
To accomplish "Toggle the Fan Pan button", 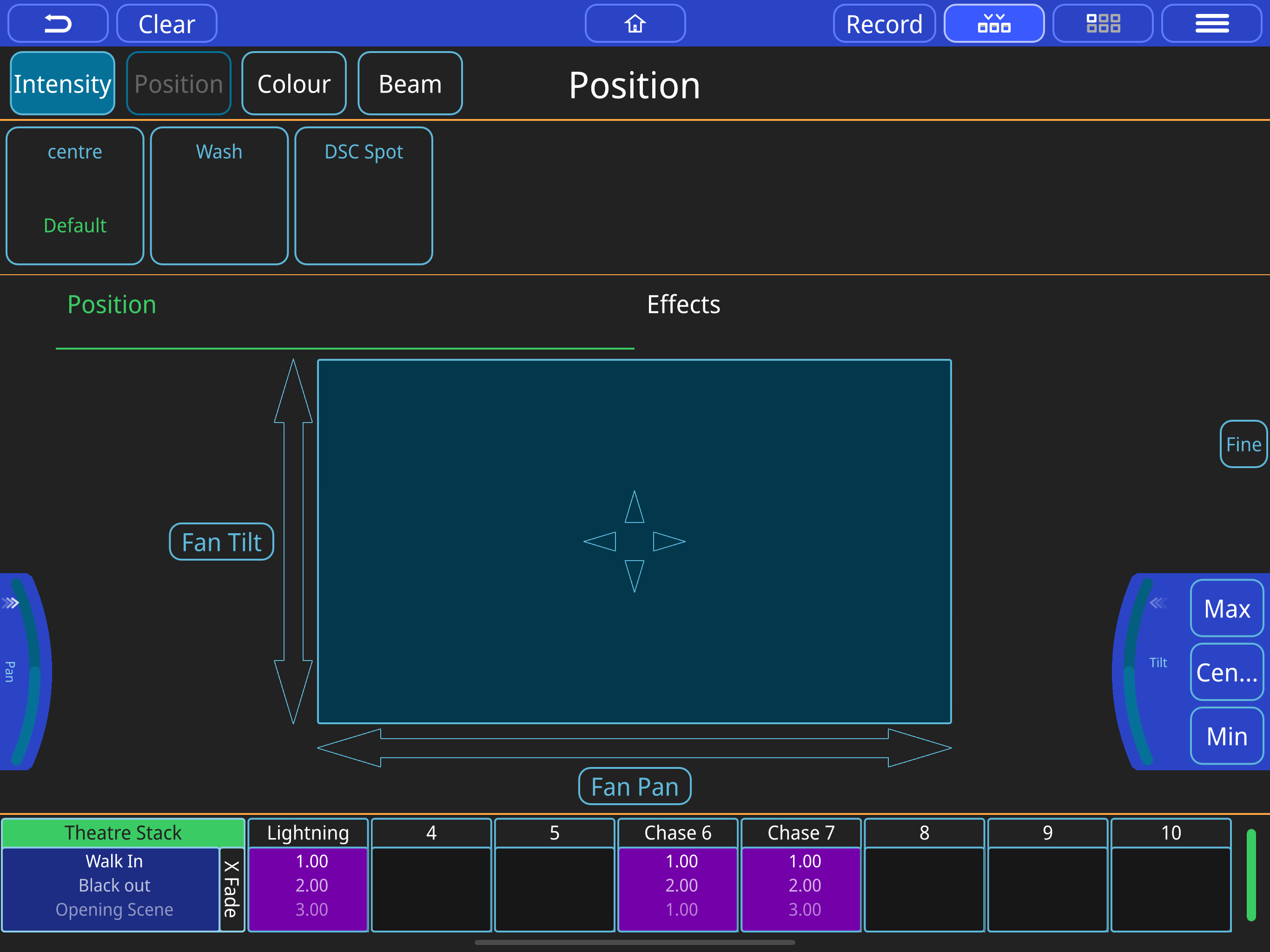I will (635, 786).
